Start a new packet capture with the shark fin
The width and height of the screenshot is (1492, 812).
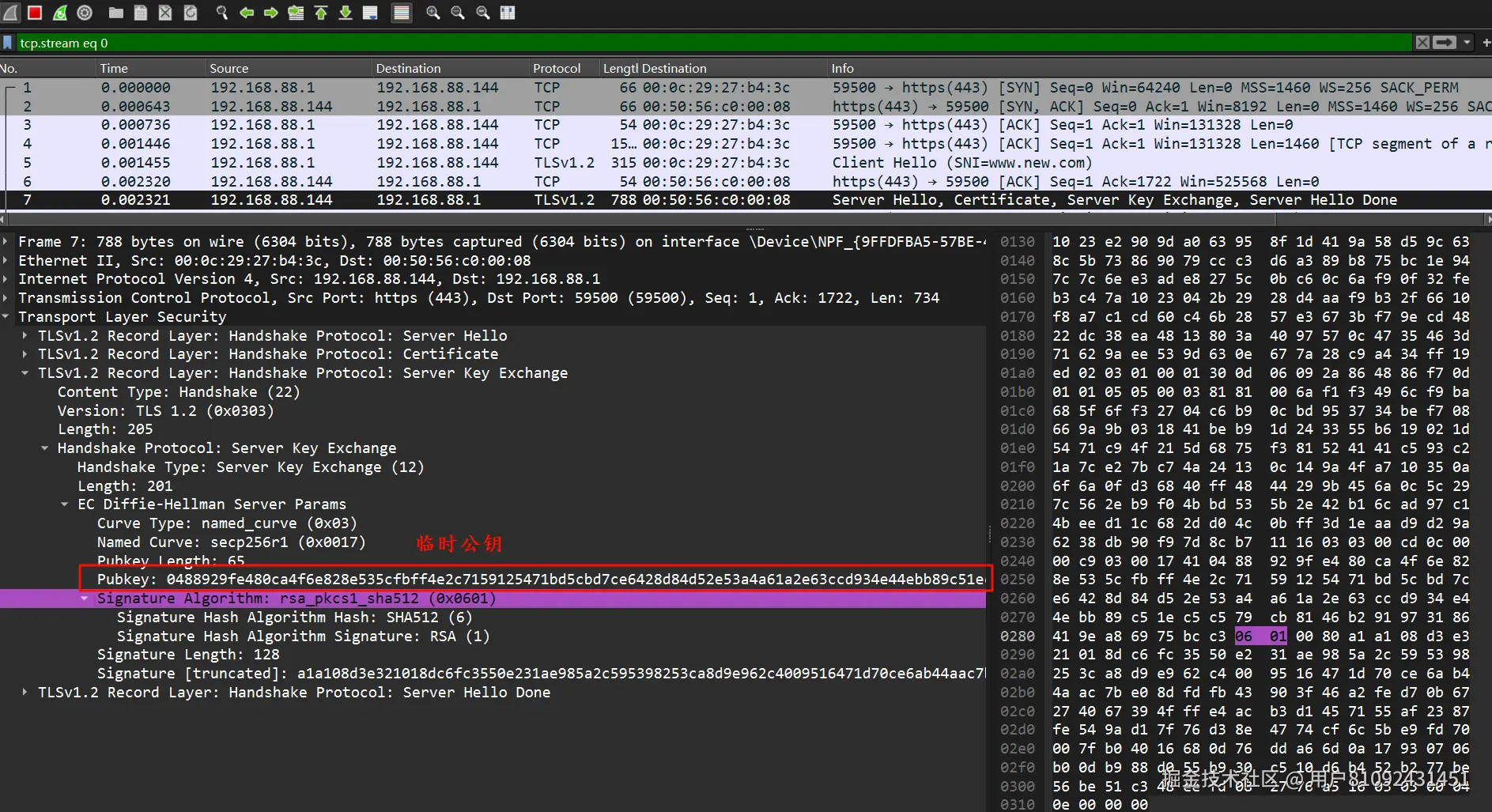pyautogui.click(x=11, y=13)
